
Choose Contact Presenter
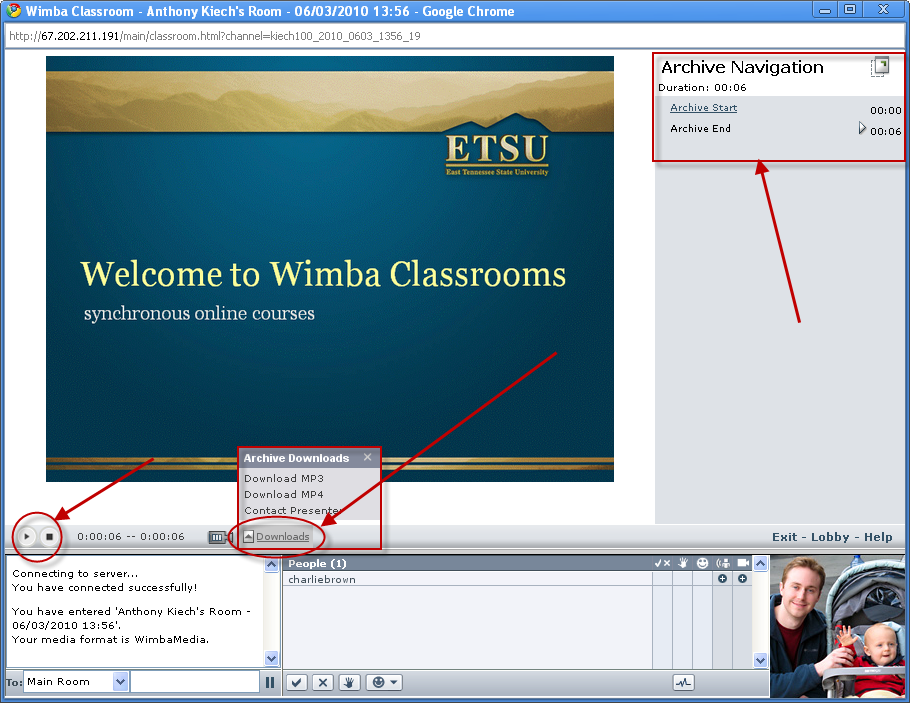292,510
